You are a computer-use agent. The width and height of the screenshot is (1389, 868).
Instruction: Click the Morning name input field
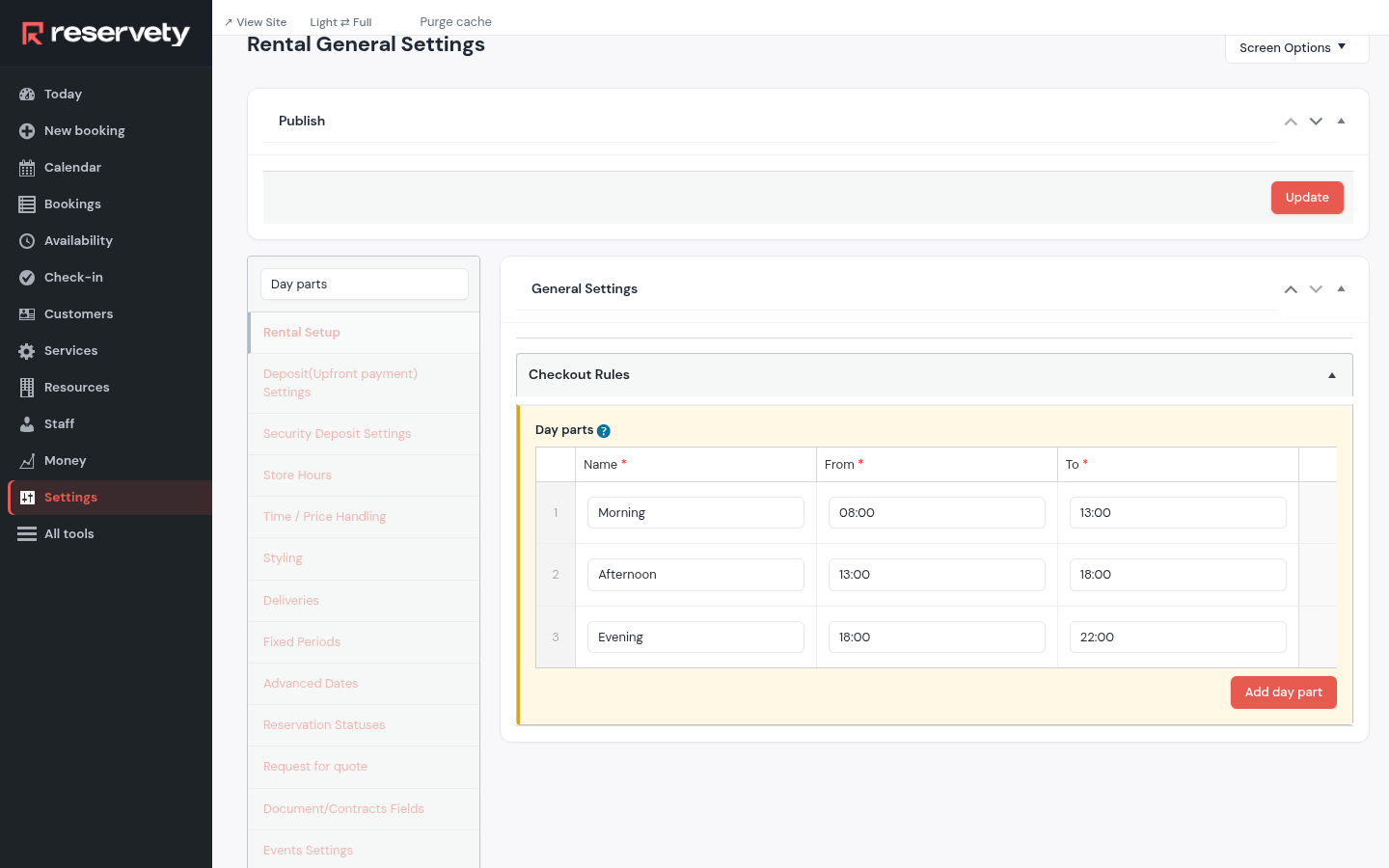point(695,513)
